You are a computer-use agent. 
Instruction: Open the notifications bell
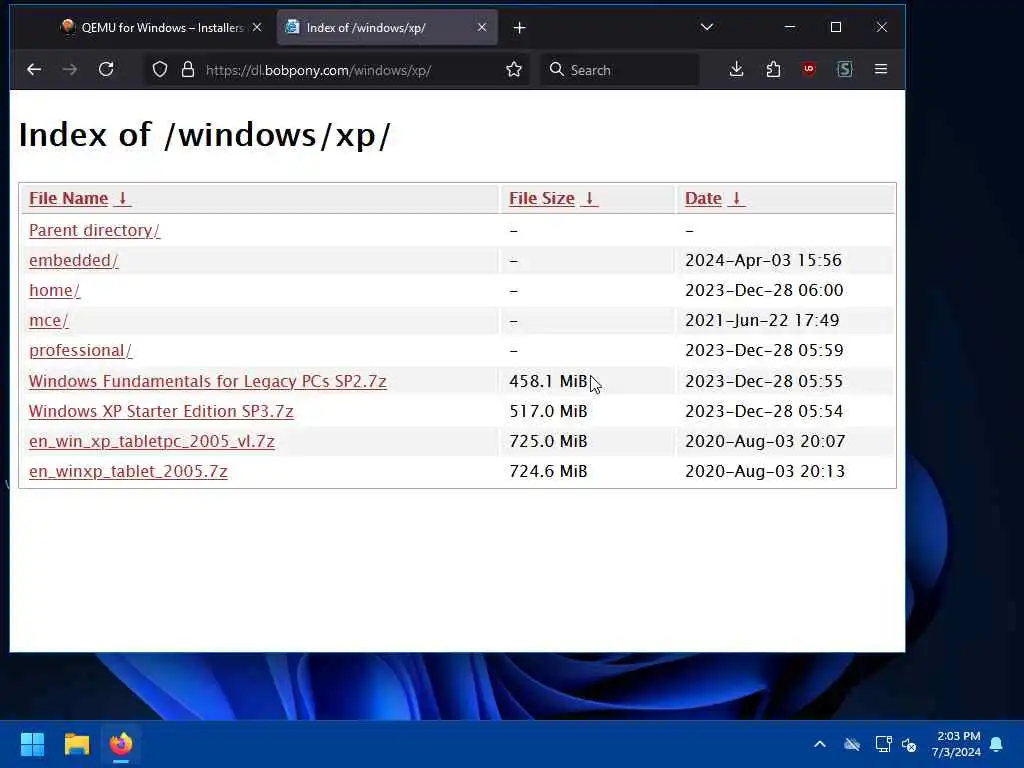[997, 744]
